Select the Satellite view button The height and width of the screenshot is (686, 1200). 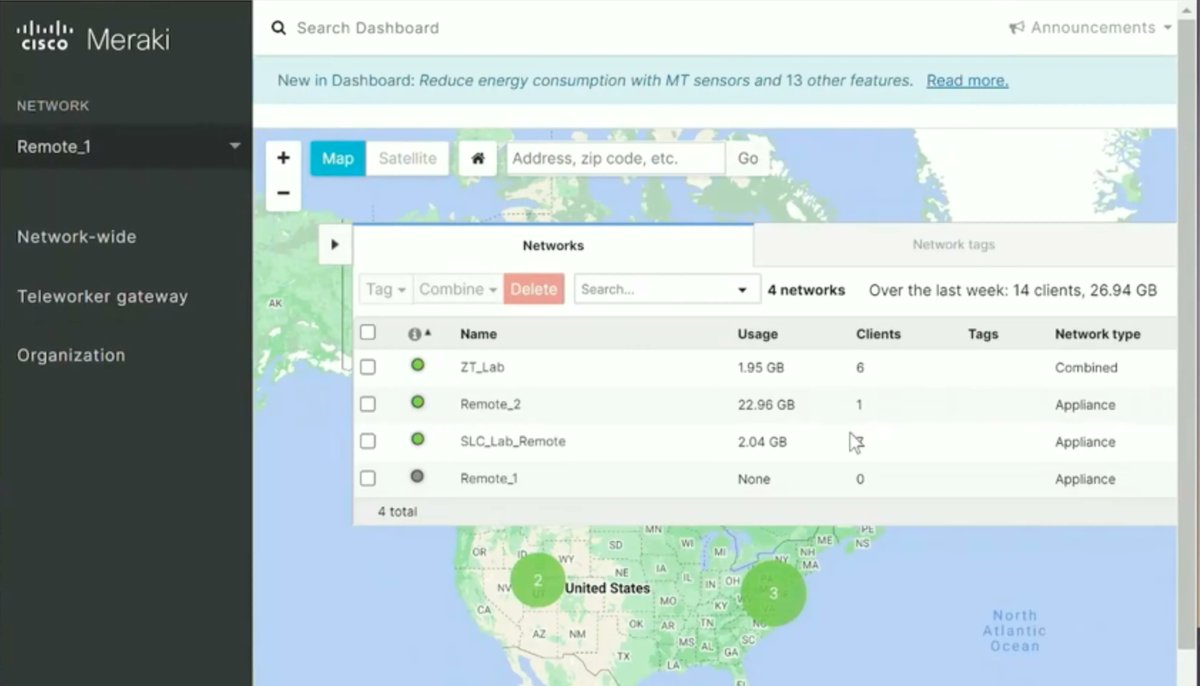(x=407, y=158)
